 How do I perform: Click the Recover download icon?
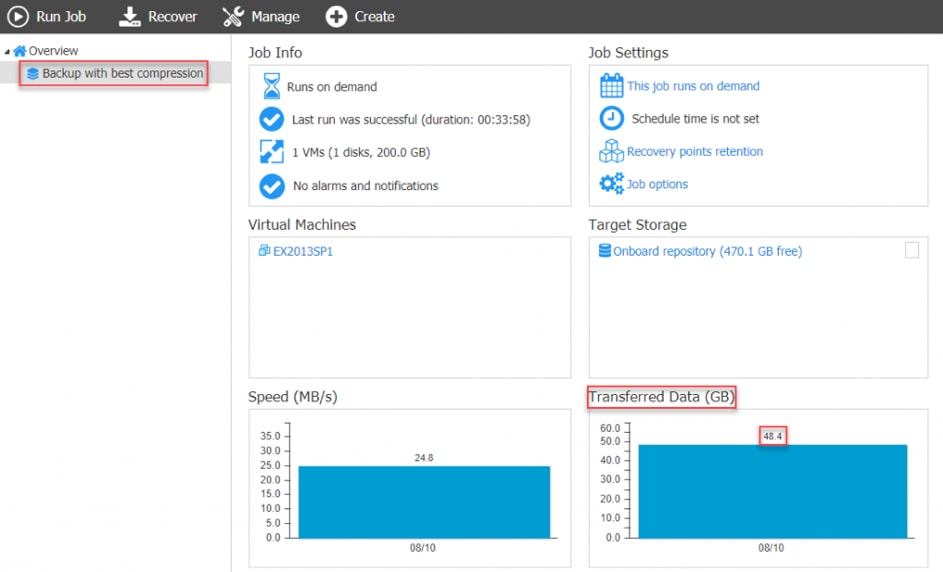[x=130, y=16]
